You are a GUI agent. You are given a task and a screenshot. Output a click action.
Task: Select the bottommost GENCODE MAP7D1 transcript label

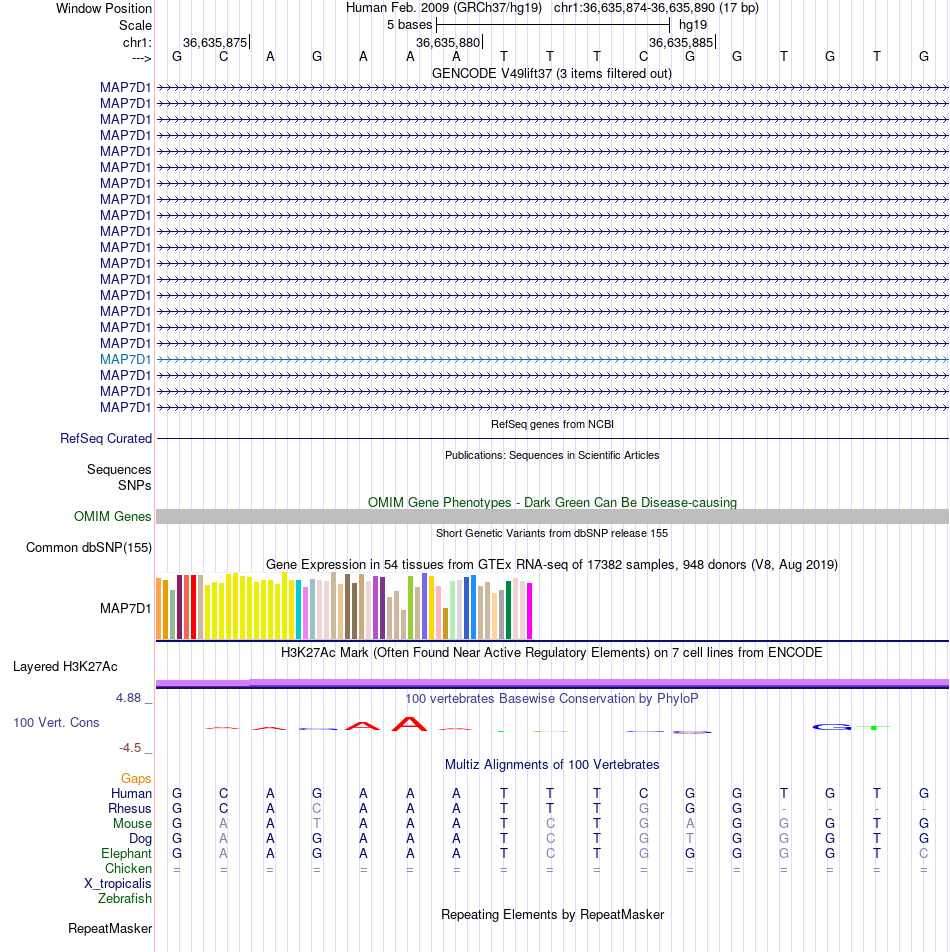pyautogui.click(x=126, y=407)
